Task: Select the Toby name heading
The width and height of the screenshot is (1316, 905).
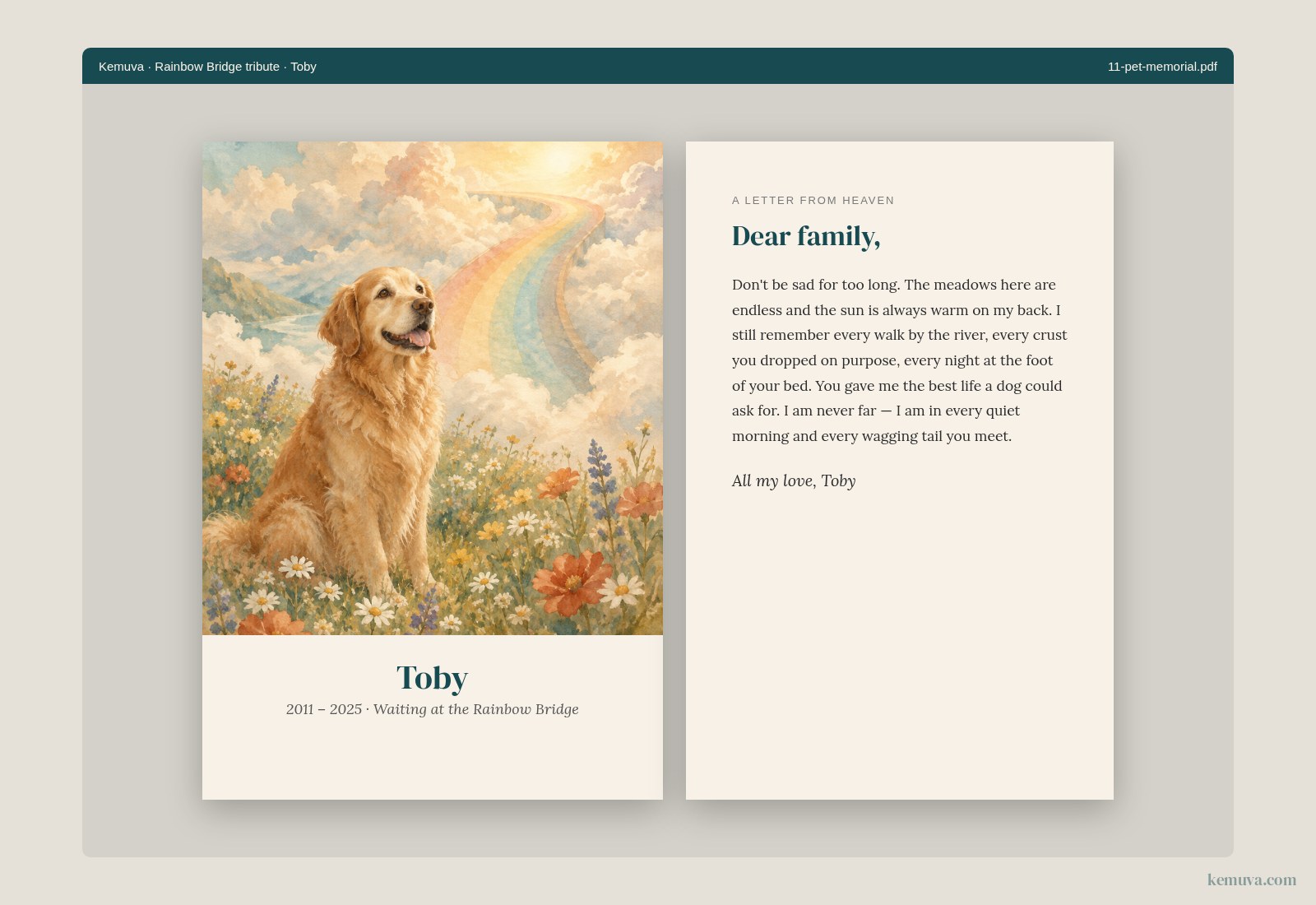Action: pos(432,678)
